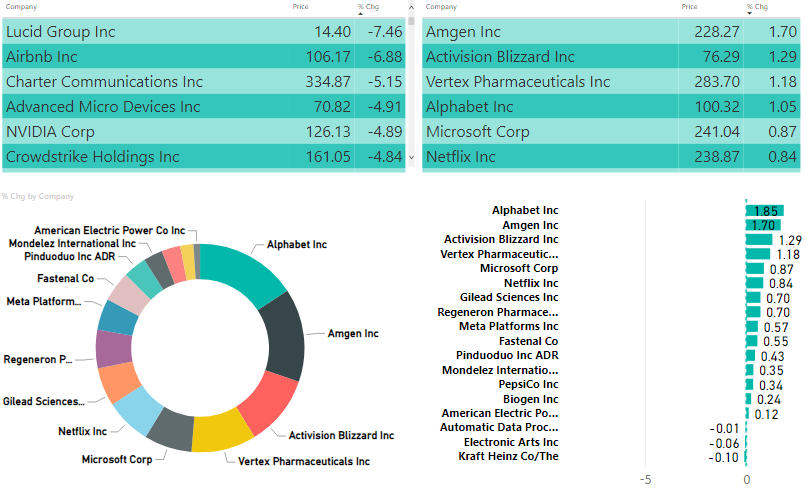The height and width of the screenshot is (491, 806).
Task: Click the left table Price column header
Action: 300,7
